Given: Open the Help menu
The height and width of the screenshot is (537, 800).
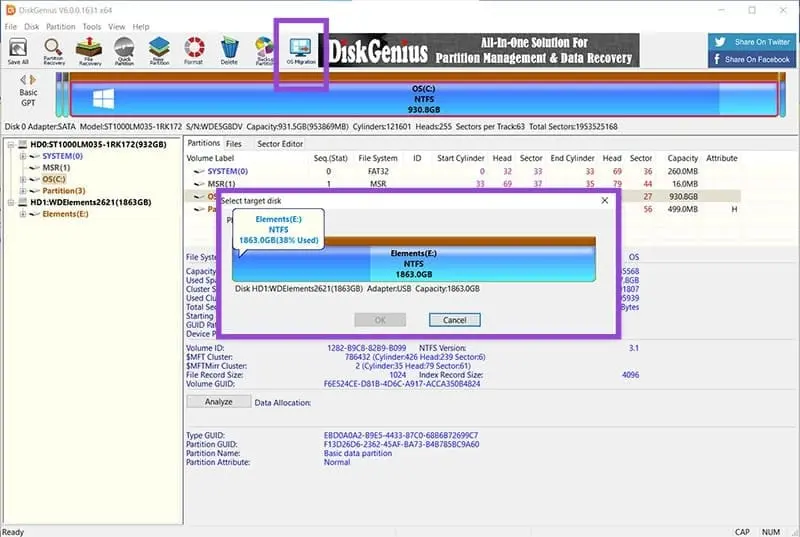Looking at the screenshot, I should pos(141,27).
